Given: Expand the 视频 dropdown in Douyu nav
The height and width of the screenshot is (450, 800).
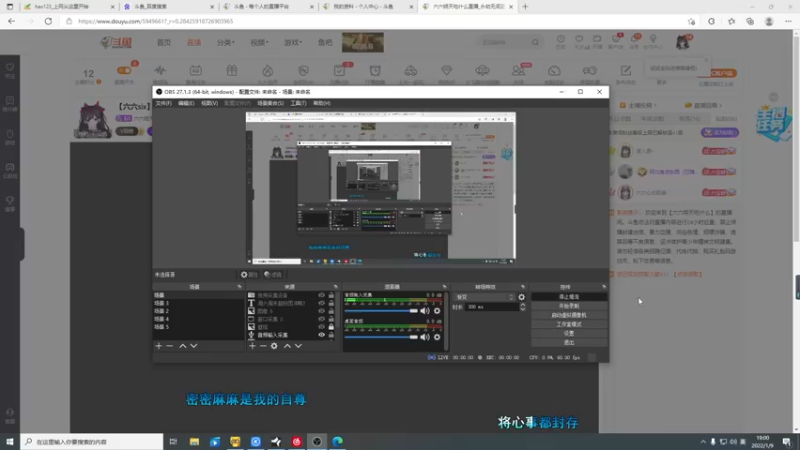Looking at the screenshot, I should coord(259,42).
